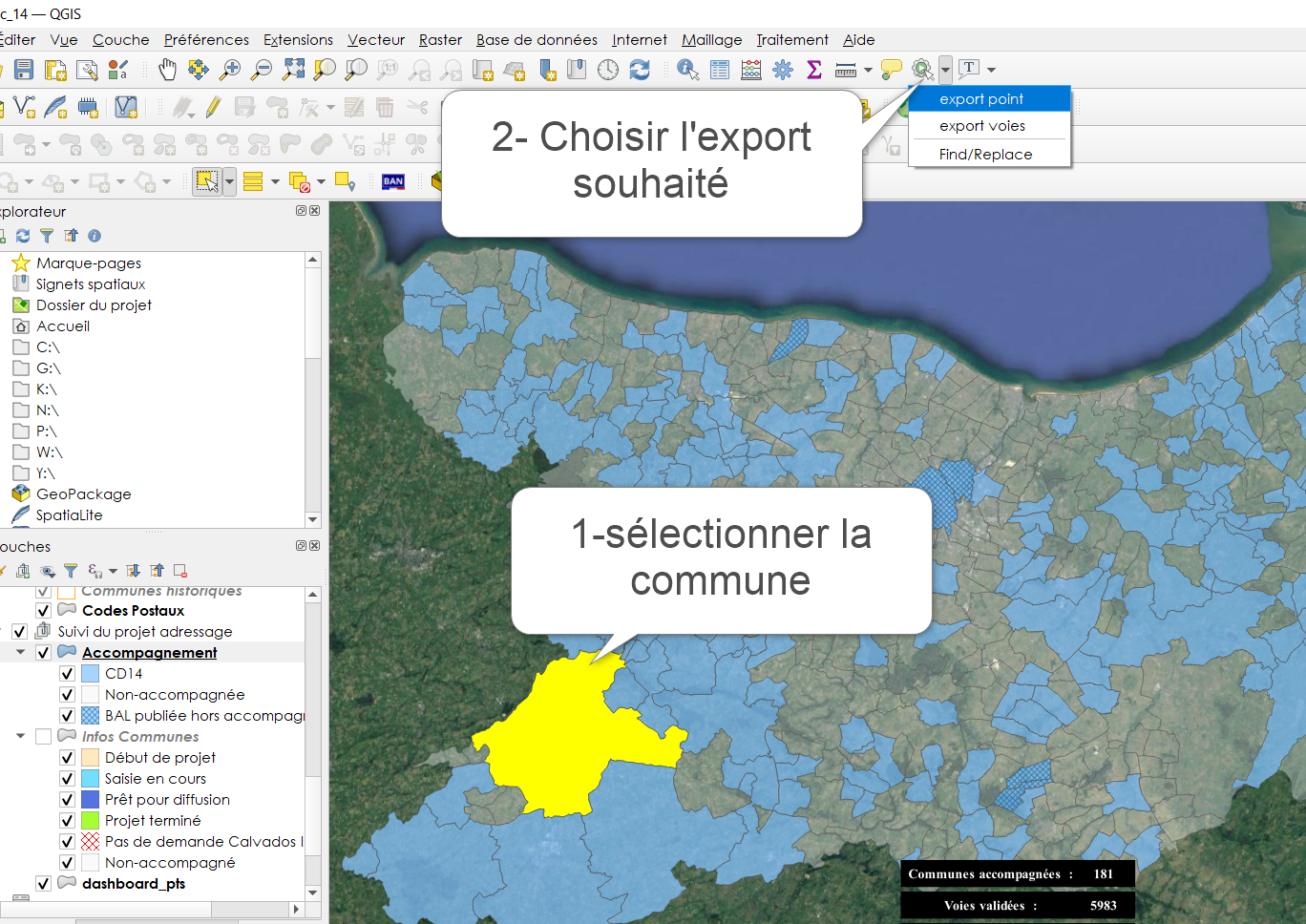Choose export point from the dropdown

pos(989,98)
